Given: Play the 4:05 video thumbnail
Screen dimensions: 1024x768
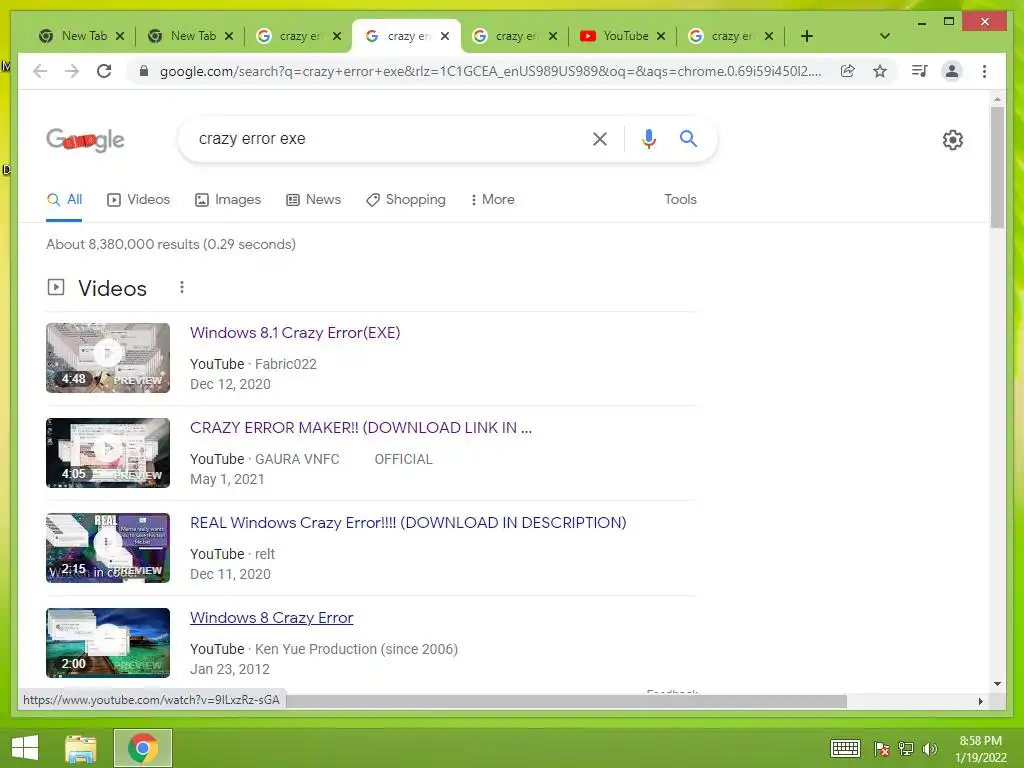Looking at the screenshot, I should pyautogui.click(x=108, y=453).
